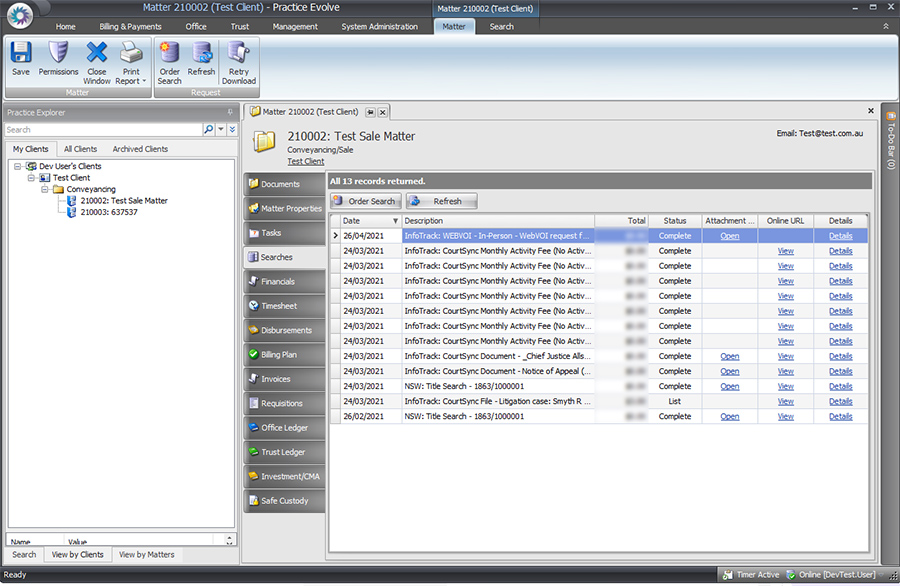
Task: Open the Trust Ledger section
Action: click(284, 452)
